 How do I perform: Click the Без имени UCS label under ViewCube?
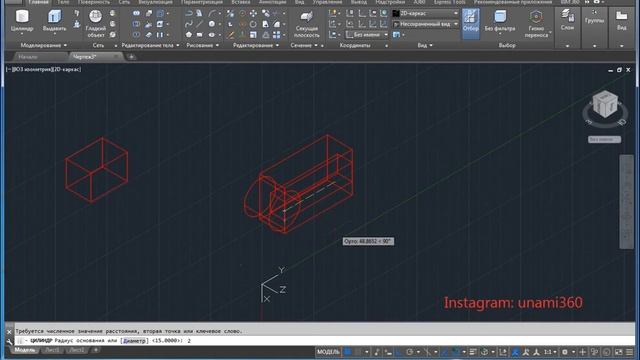pos(604,140)
